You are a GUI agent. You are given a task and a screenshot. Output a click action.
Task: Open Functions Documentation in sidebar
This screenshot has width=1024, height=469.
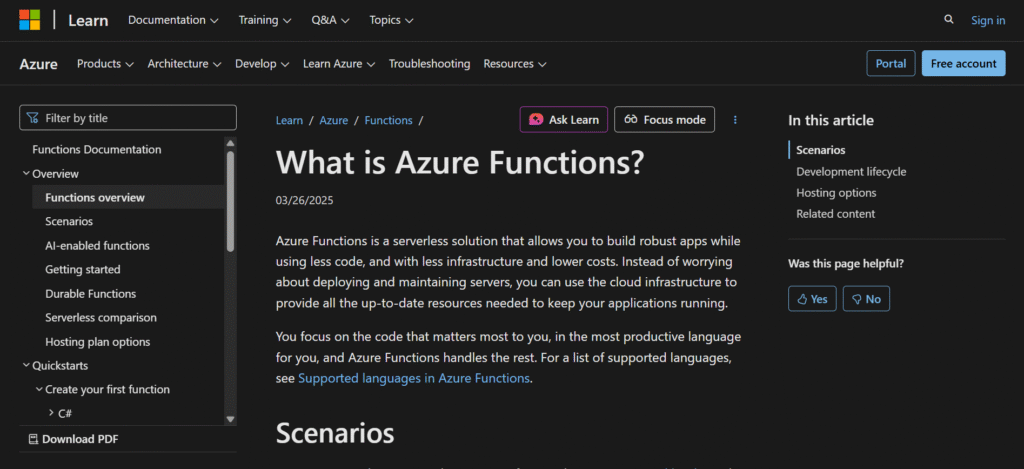click(97, 150)
